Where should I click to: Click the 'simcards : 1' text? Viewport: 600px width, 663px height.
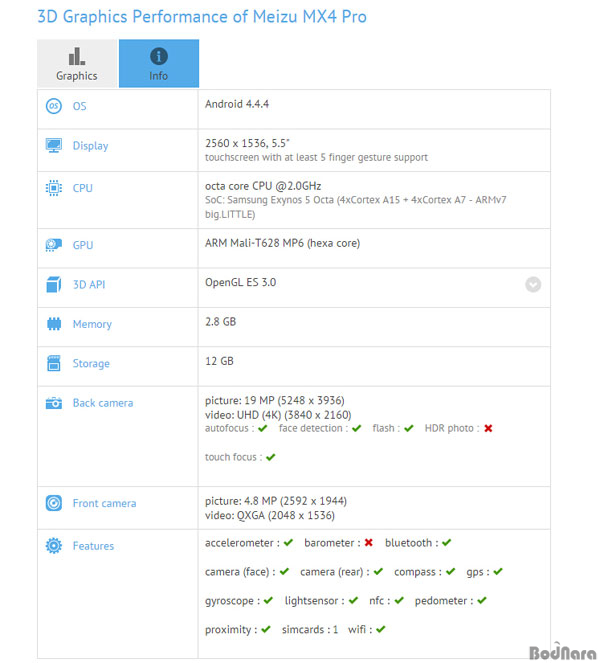[310, 630]
